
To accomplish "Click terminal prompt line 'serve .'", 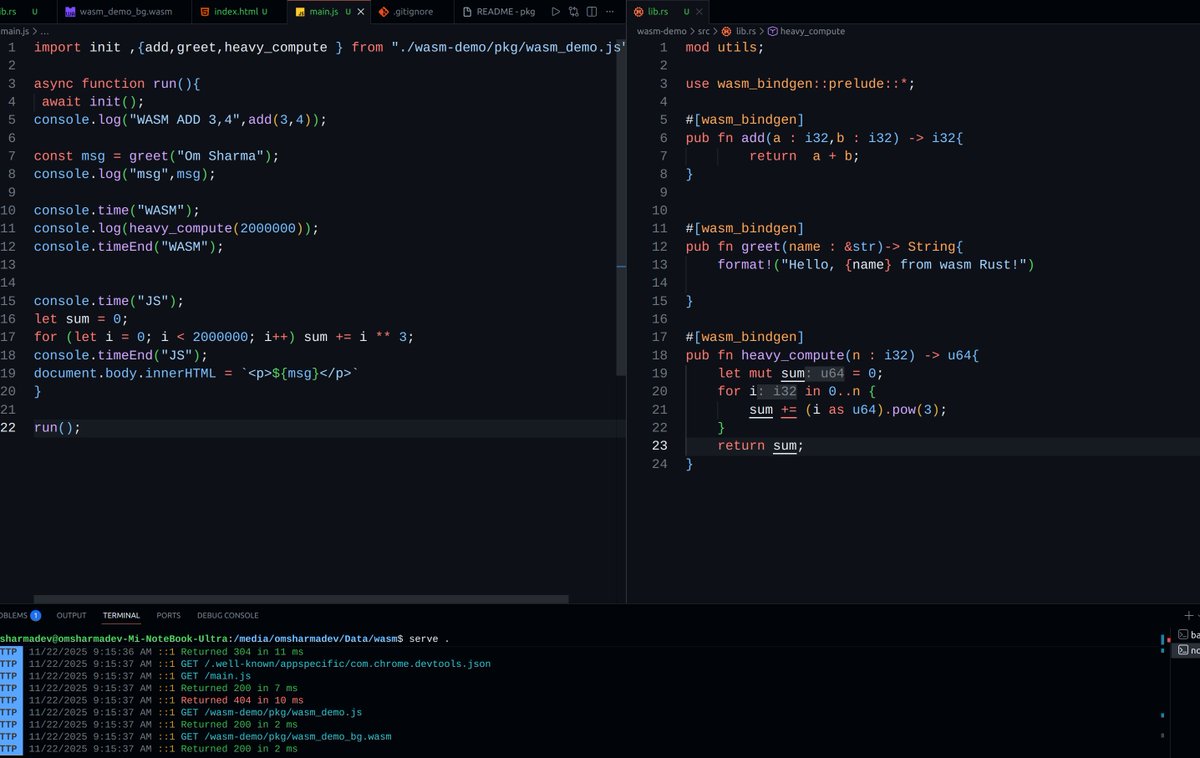I will tap(225, 638).
